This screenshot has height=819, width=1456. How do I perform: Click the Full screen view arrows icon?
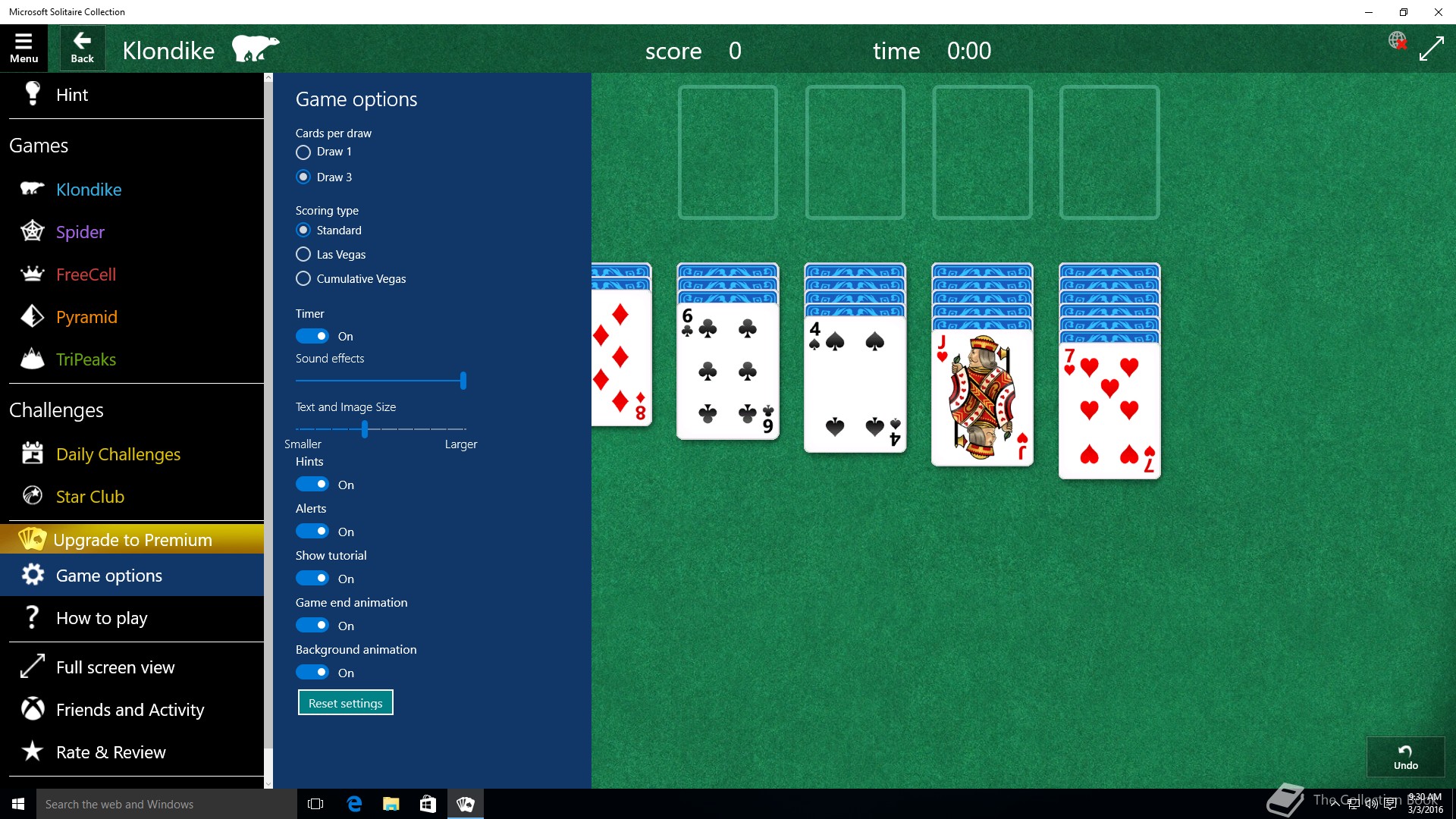point(32,667)
